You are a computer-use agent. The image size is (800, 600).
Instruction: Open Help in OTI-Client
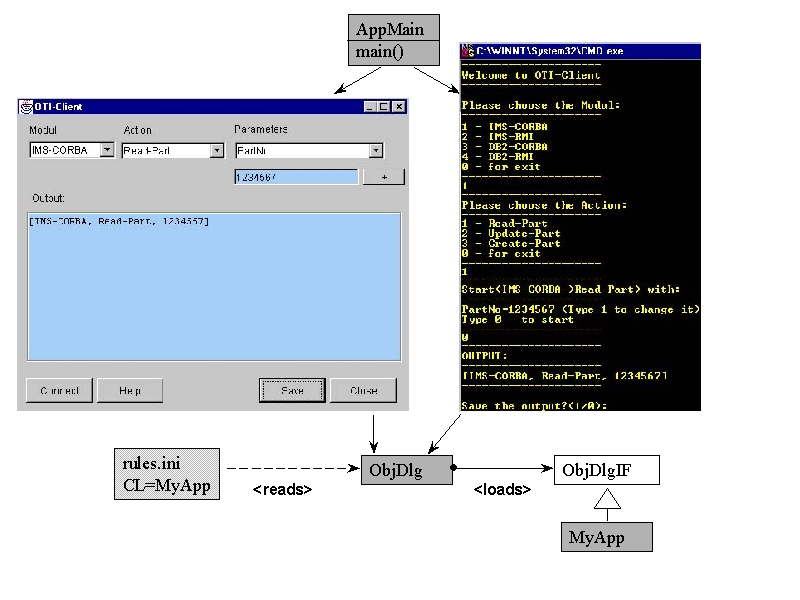pos(130,390)
